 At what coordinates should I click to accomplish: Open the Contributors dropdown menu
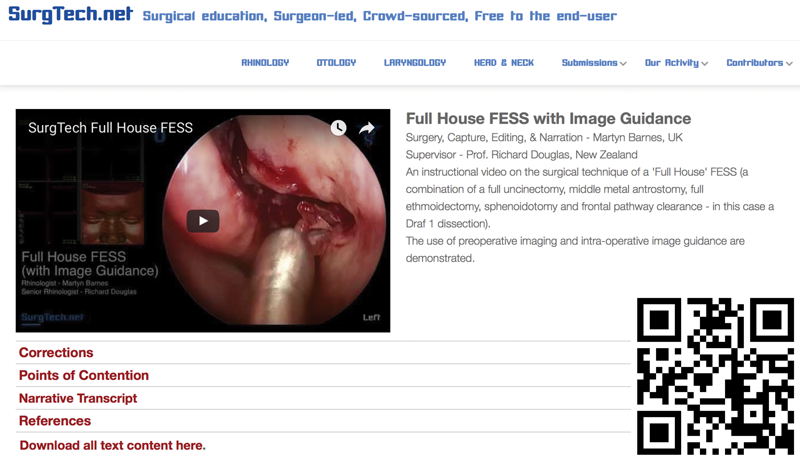coord(759,63)
